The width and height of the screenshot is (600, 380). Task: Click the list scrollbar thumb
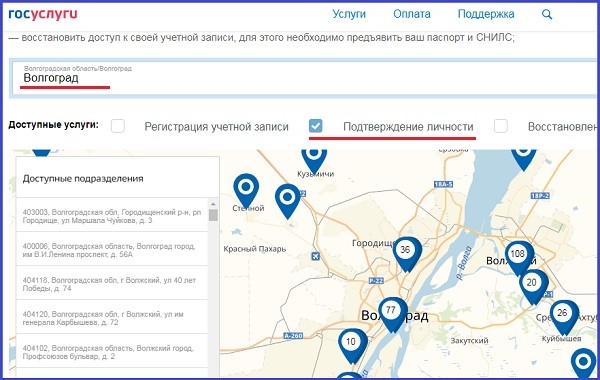coord(213,215)
